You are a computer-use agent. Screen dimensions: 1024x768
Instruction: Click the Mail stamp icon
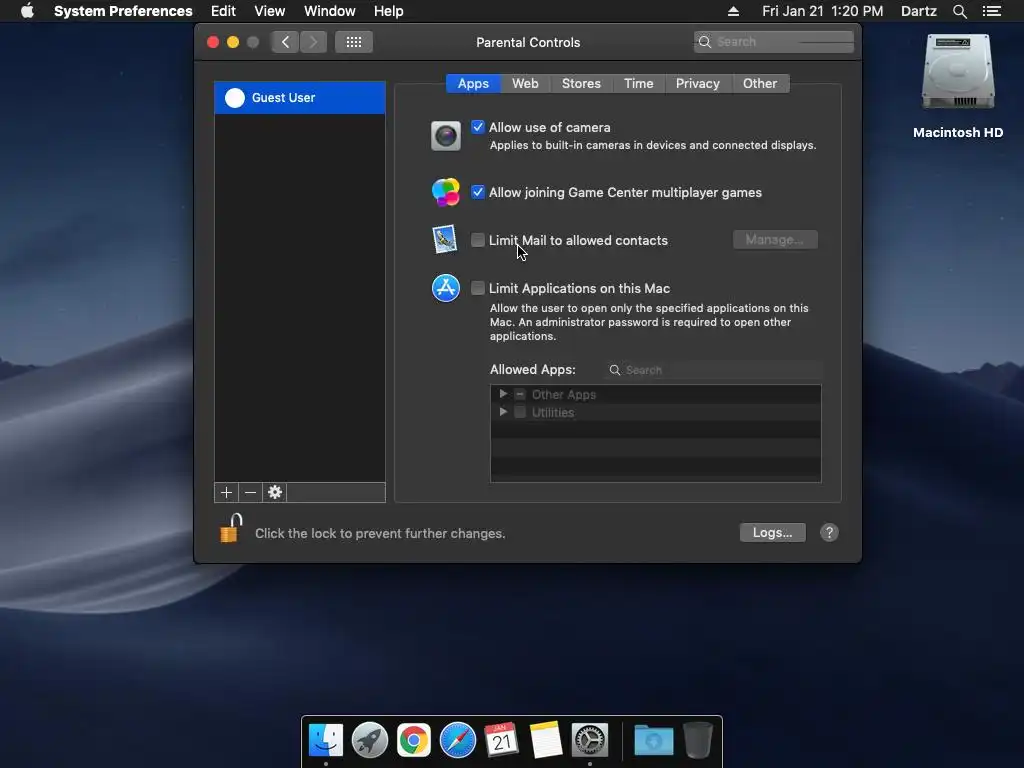click(x=445, y=240)
